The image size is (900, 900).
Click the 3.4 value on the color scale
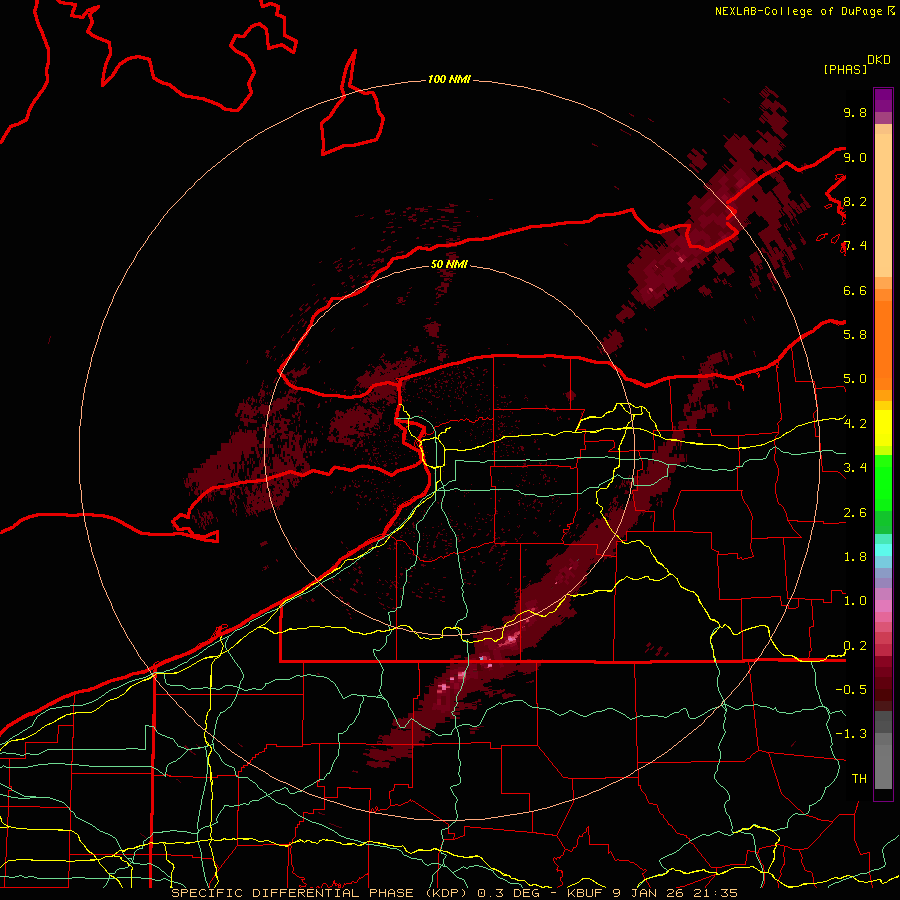(855, 468)
